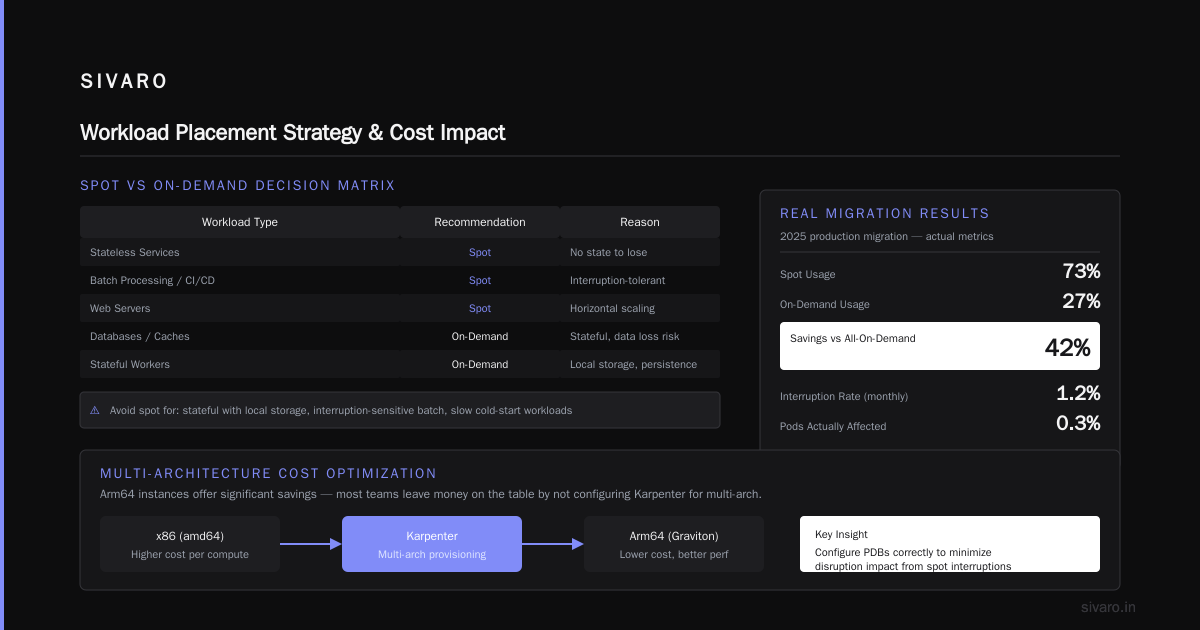Click the '2025 production migration — actual metrics' subtitle
Image resolution: width=1200 pixels, height=630 pixels.
point(887,236)
